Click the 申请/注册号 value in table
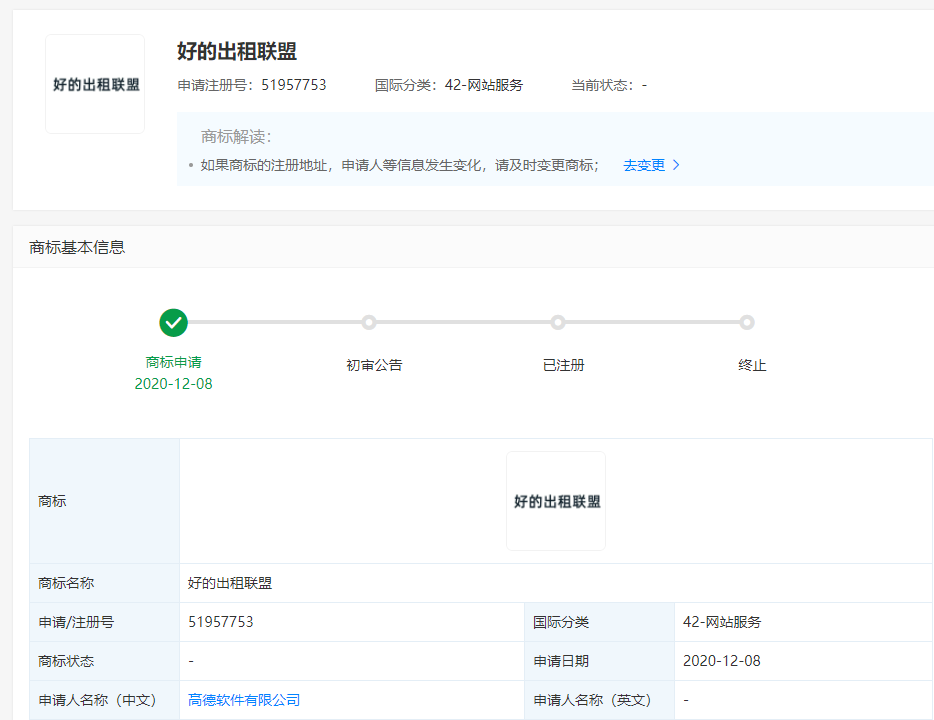 [221, 622]
